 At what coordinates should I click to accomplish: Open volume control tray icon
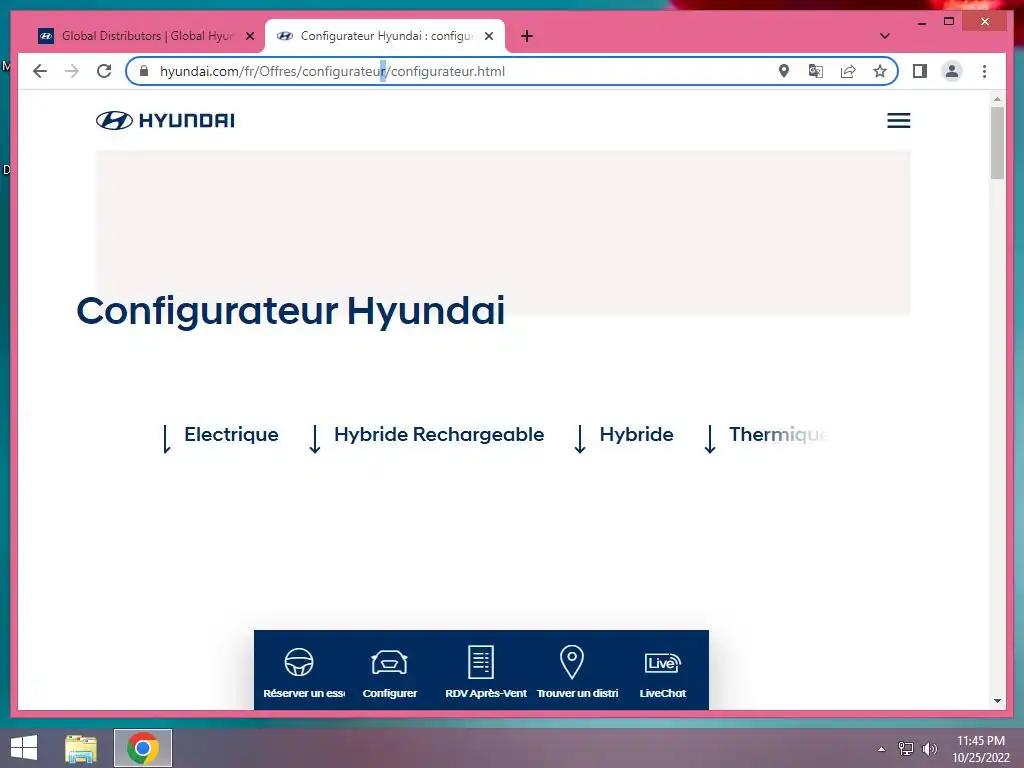point(929,749)
